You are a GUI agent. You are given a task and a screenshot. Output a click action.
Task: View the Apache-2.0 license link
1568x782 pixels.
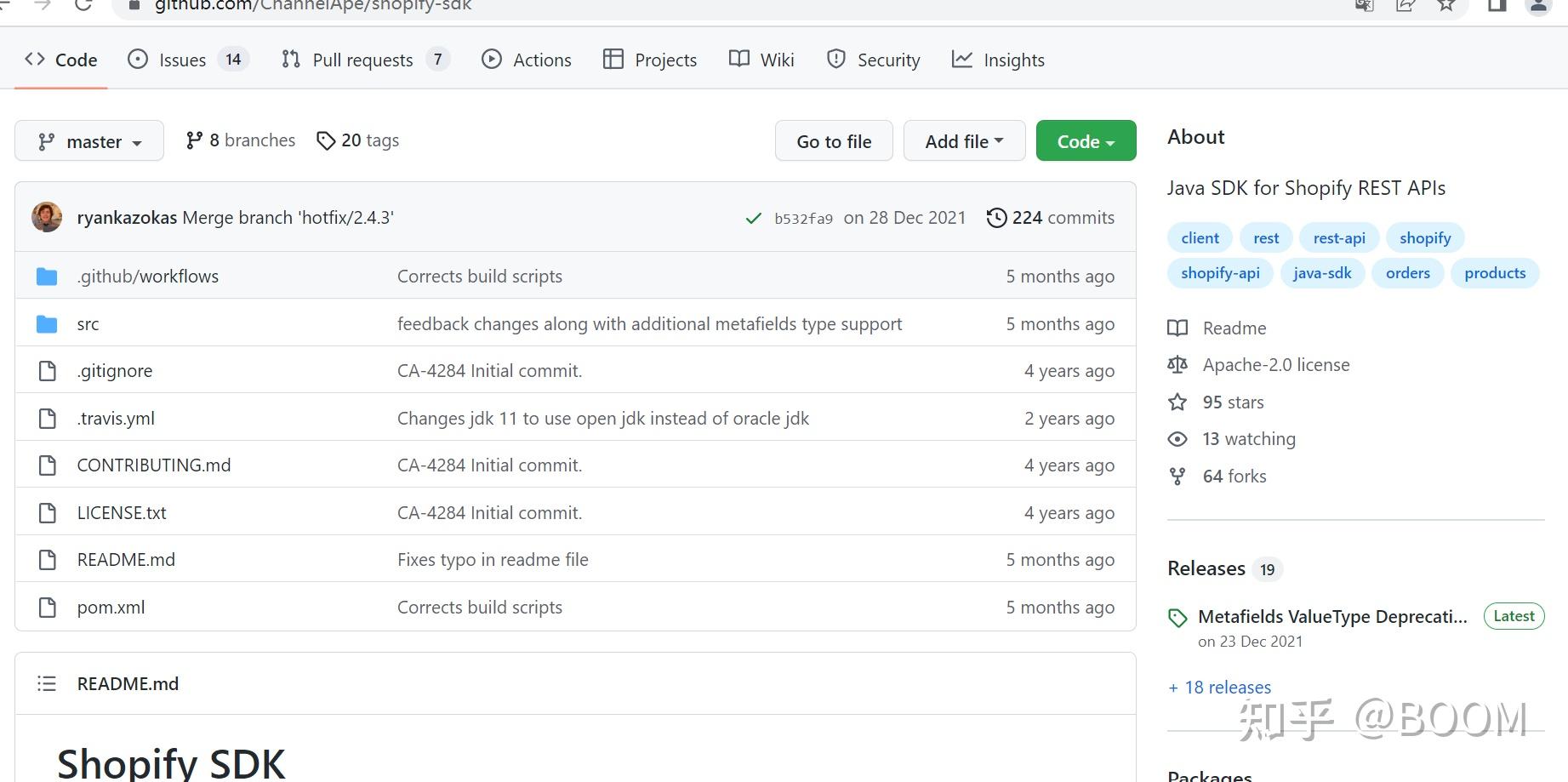click(1259, 365)
